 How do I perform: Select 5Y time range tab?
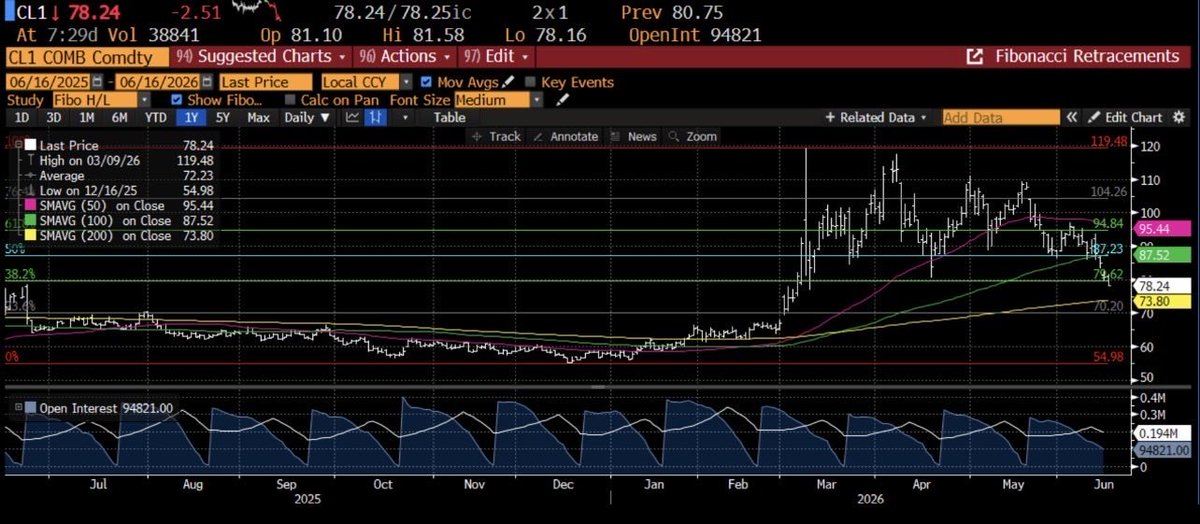[x=222, y=117]
